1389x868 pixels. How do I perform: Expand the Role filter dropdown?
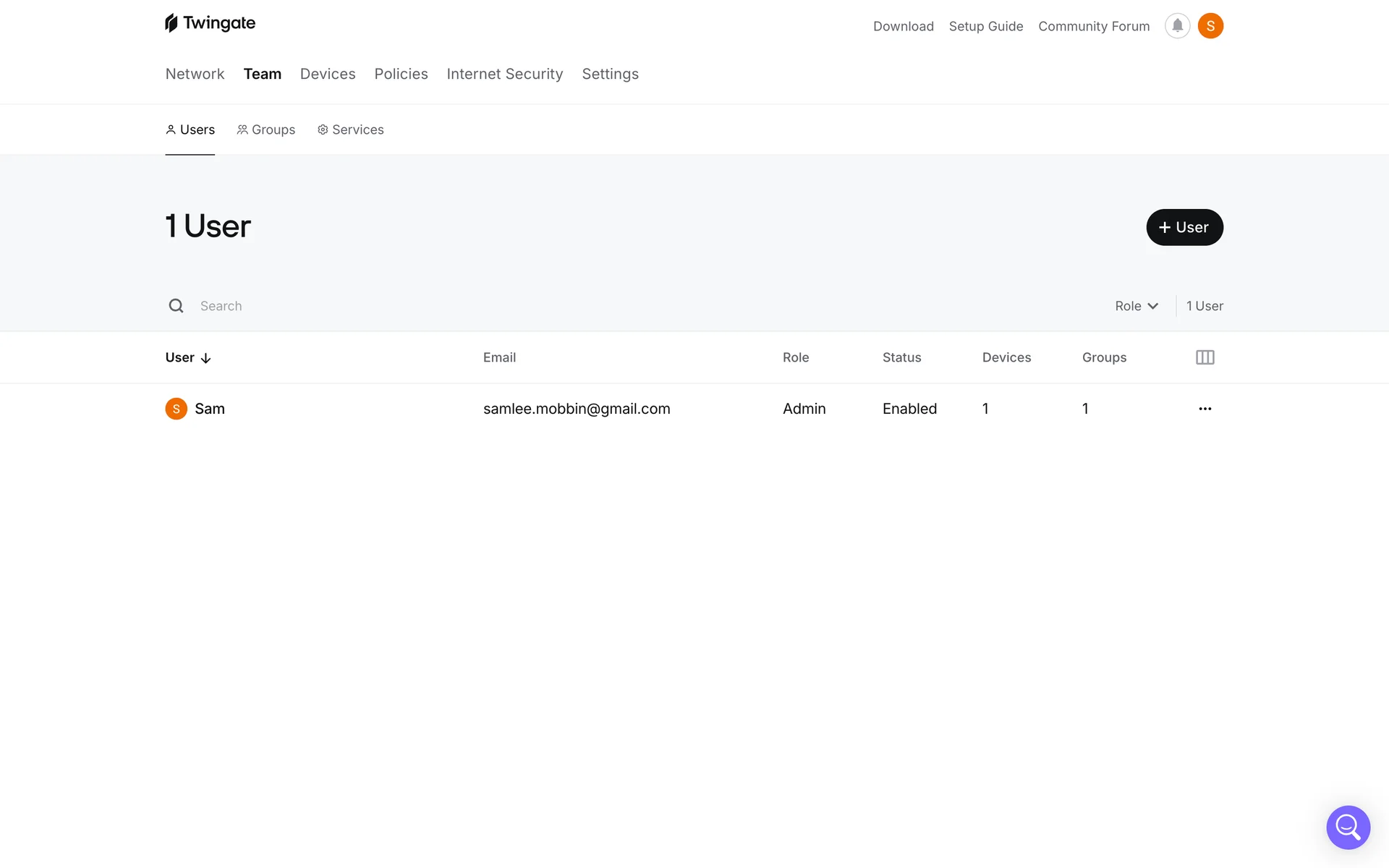coord(1136,306)
